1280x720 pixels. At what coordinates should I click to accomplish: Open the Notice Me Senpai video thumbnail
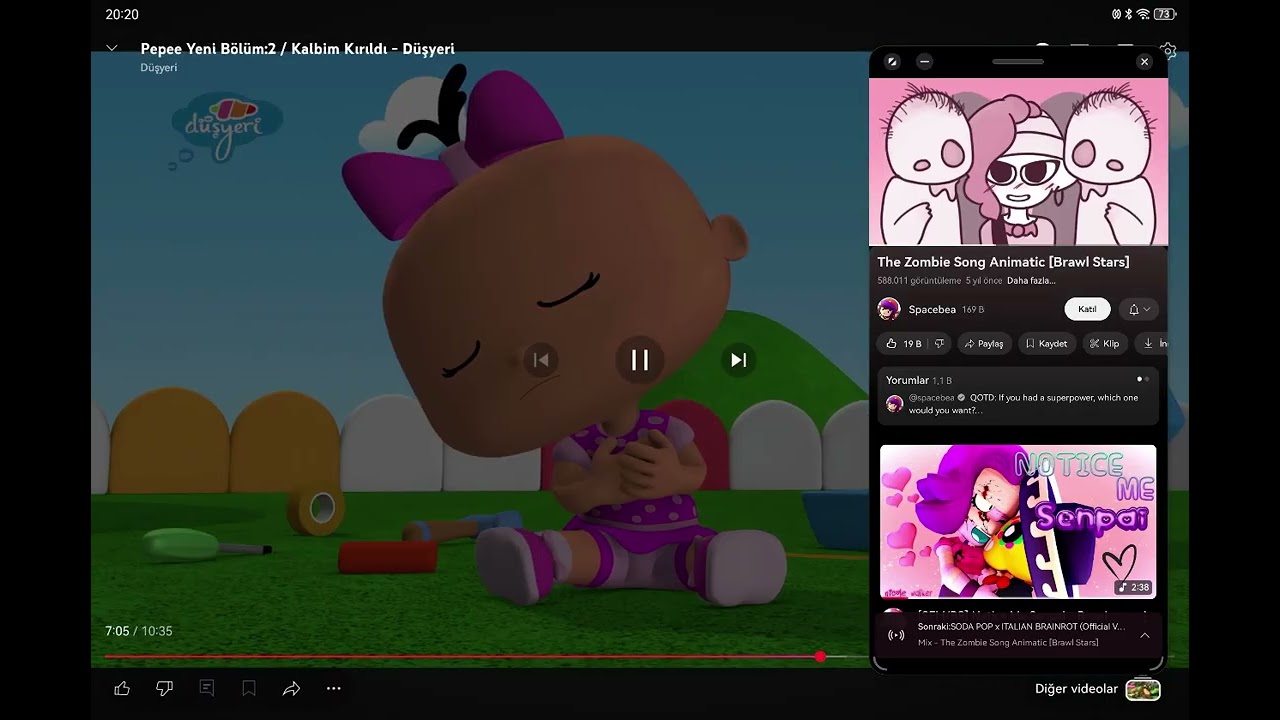(x=1018, y=521)
